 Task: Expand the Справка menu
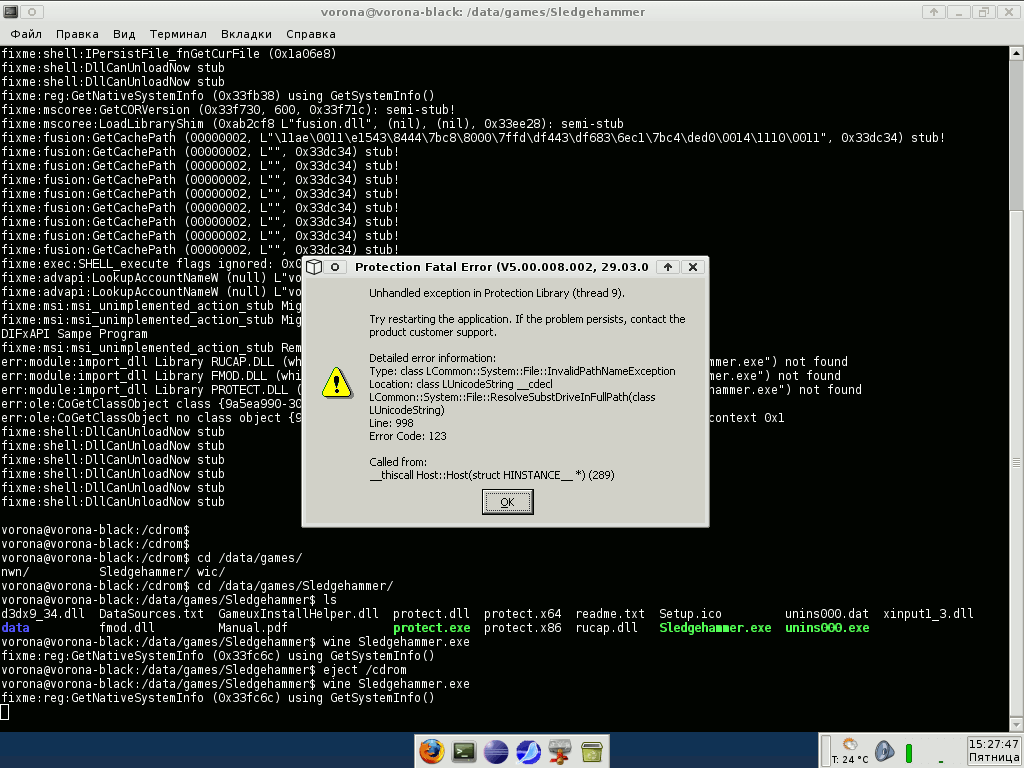pos(311,34)
